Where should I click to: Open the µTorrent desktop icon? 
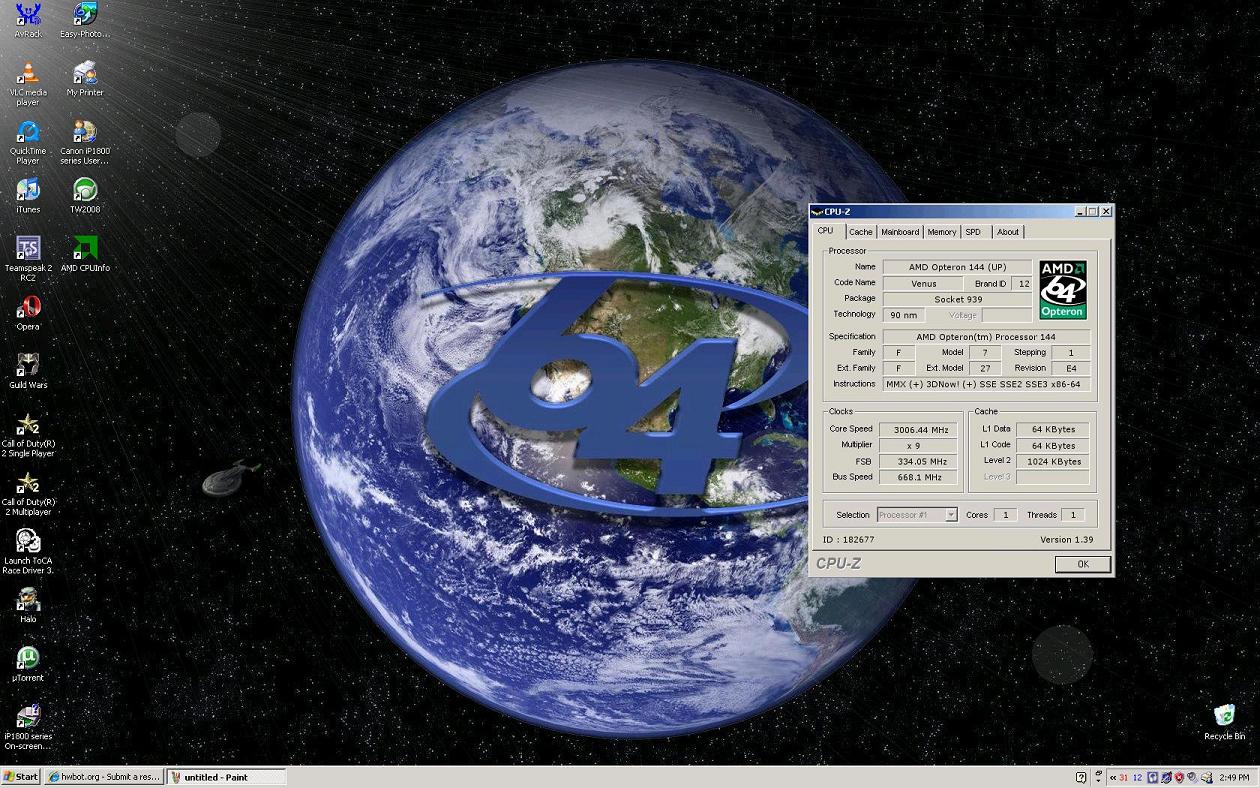pos(28,664)
